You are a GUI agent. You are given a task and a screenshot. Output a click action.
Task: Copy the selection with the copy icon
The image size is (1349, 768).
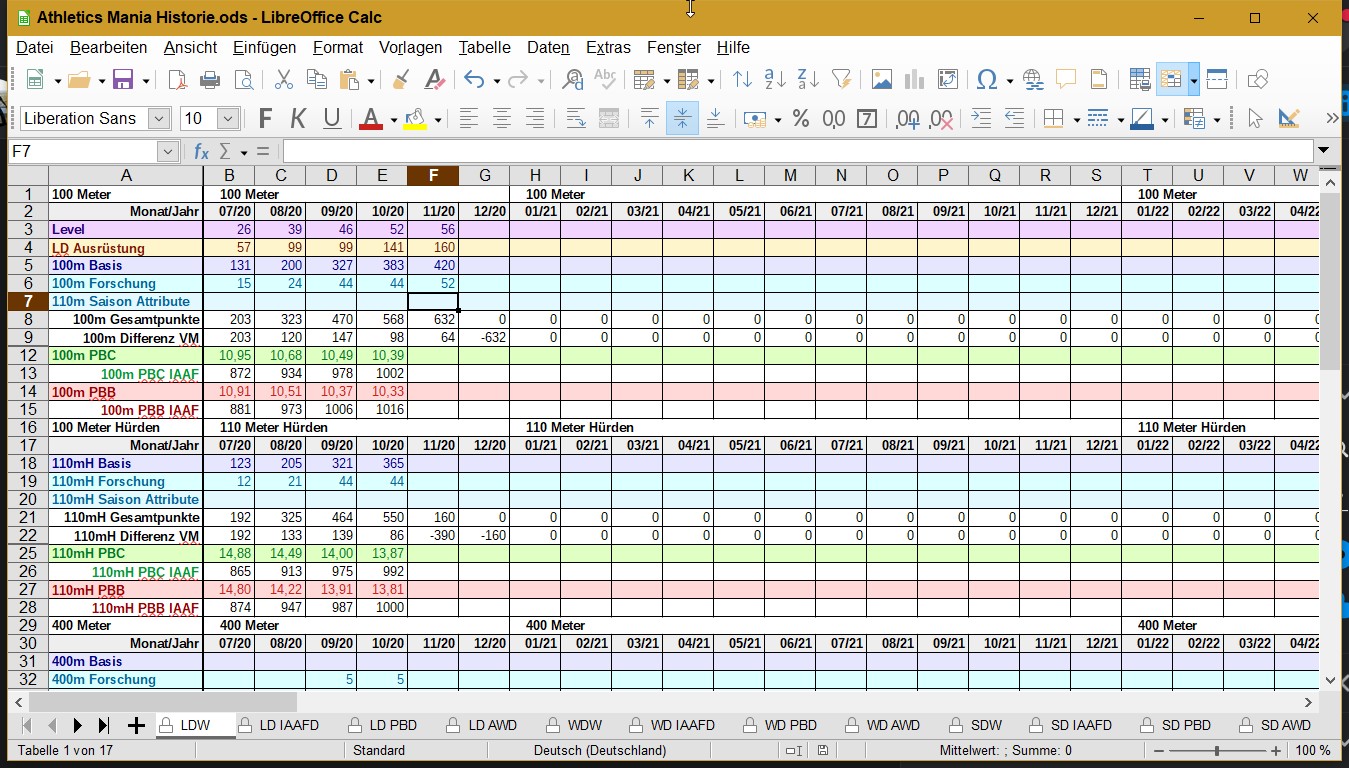click(317, 80)
